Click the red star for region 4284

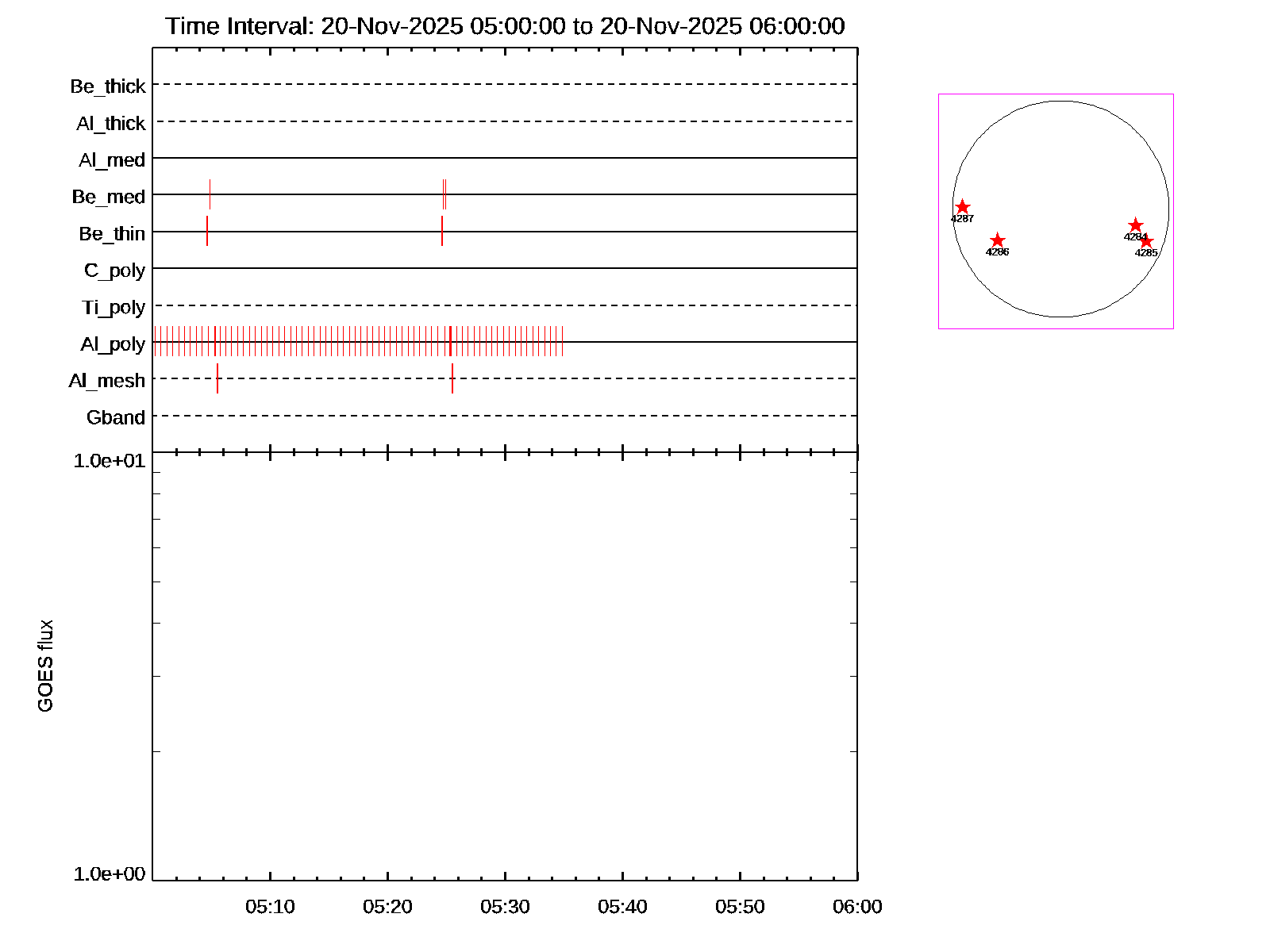pos(1135,225)
